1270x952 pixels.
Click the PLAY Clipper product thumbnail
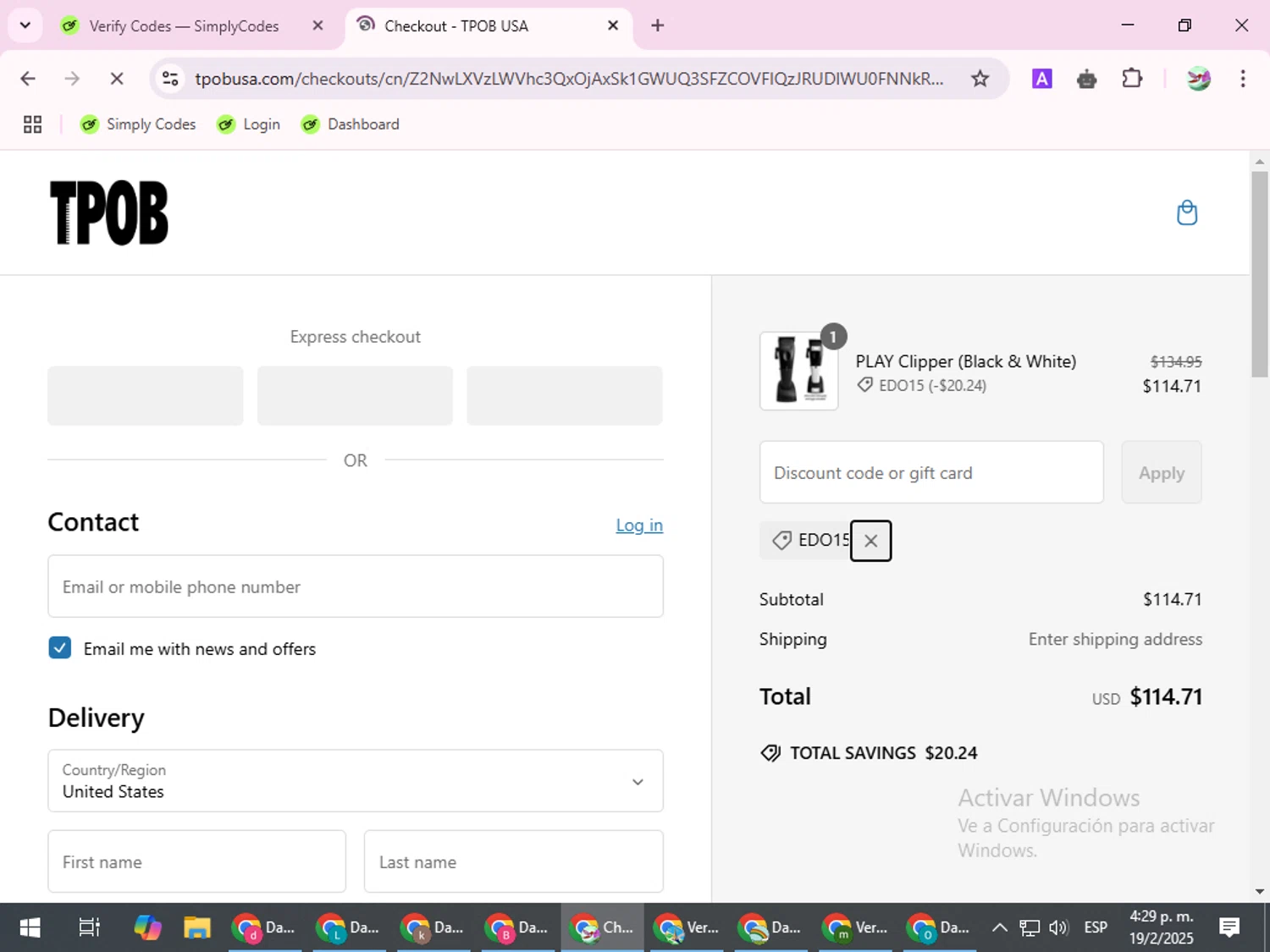click(798, 371)
